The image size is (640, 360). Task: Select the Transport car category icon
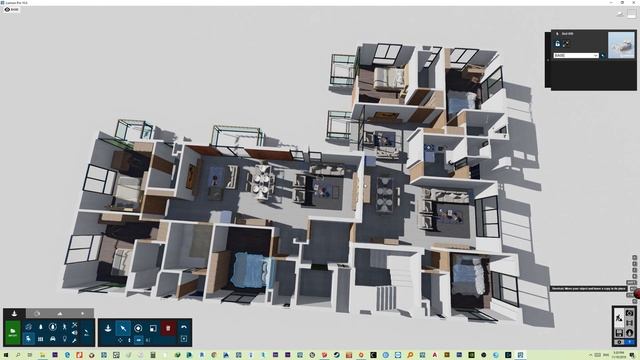point(53,339)
